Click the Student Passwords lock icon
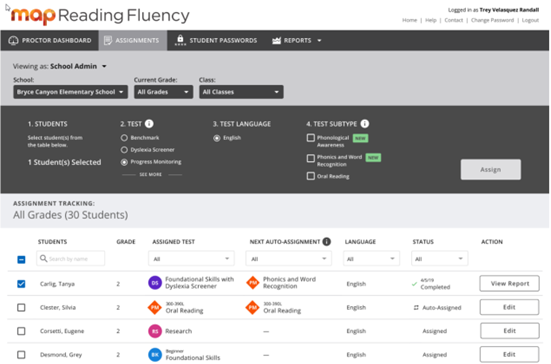The width and height of the screenshot is (551, 364). [x=180, y=40]
